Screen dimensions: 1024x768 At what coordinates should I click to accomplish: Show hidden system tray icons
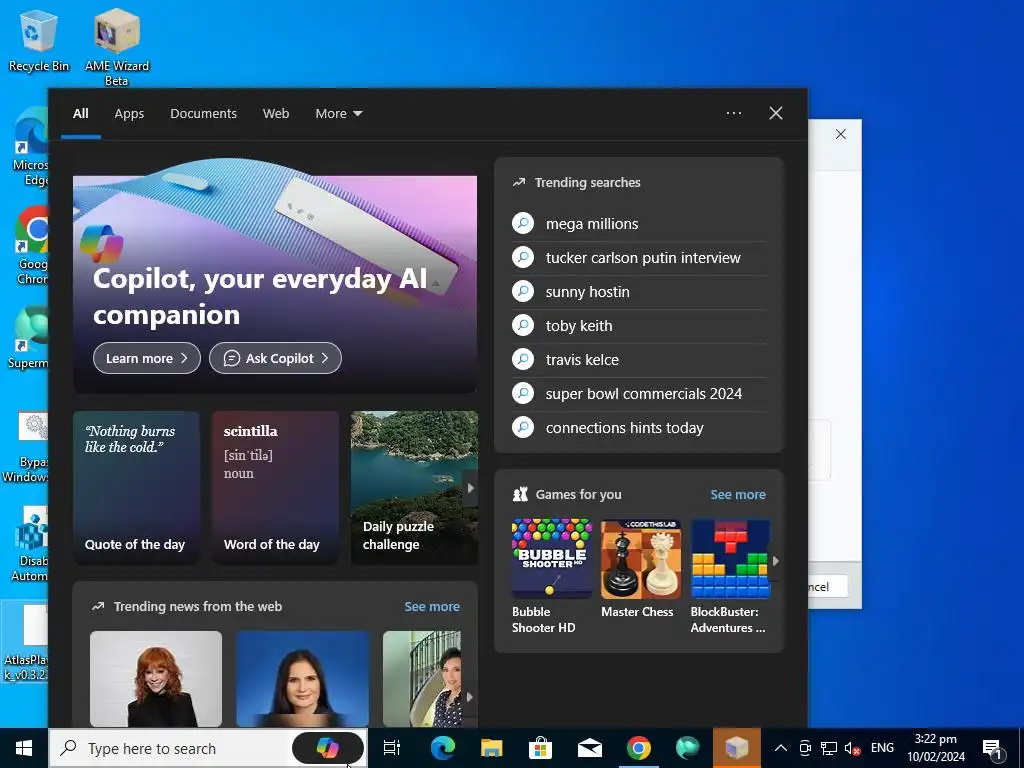780,748
